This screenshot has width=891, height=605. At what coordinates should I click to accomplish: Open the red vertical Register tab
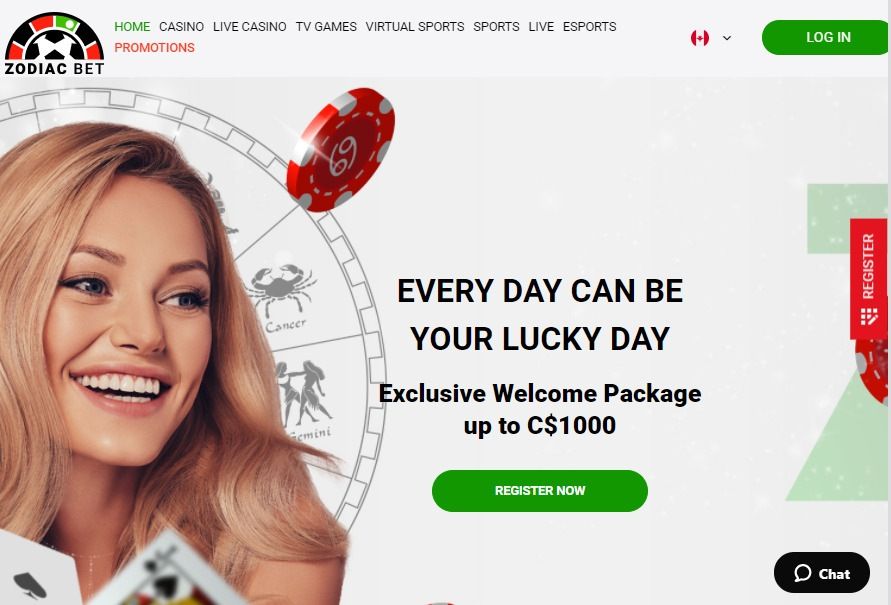pos(868,278)
